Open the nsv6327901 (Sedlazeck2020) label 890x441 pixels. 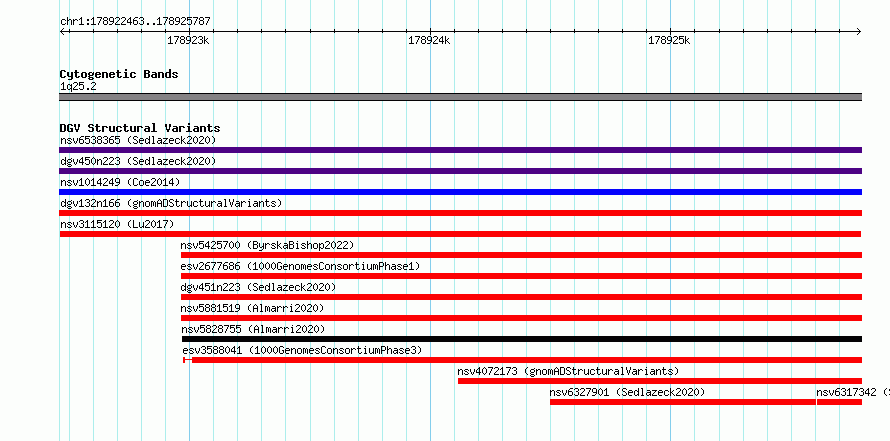[x=627, y=392]
